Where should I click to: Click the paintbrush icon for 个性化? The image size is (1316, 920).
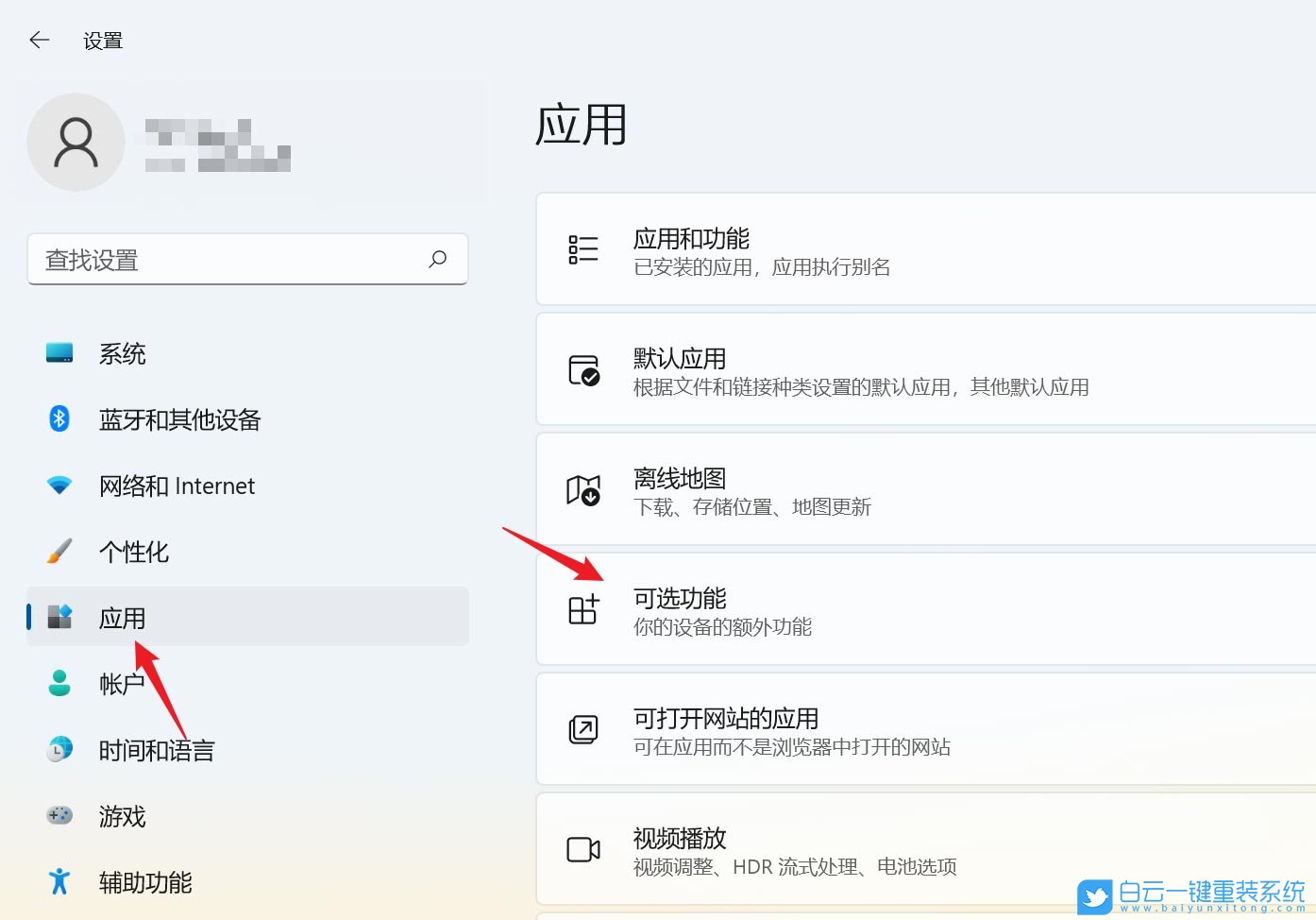pyautogui.click(x=59, y=552)
